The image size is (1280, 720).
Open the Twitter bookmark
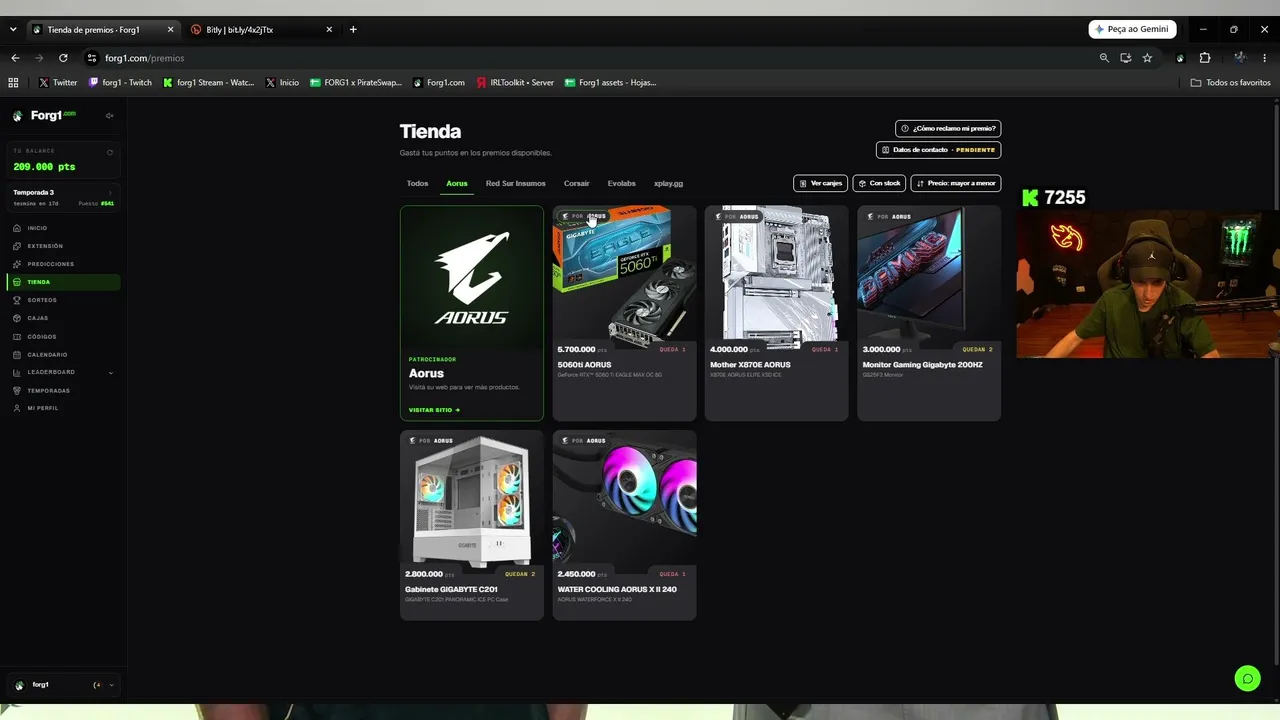[x=59, y=83]
